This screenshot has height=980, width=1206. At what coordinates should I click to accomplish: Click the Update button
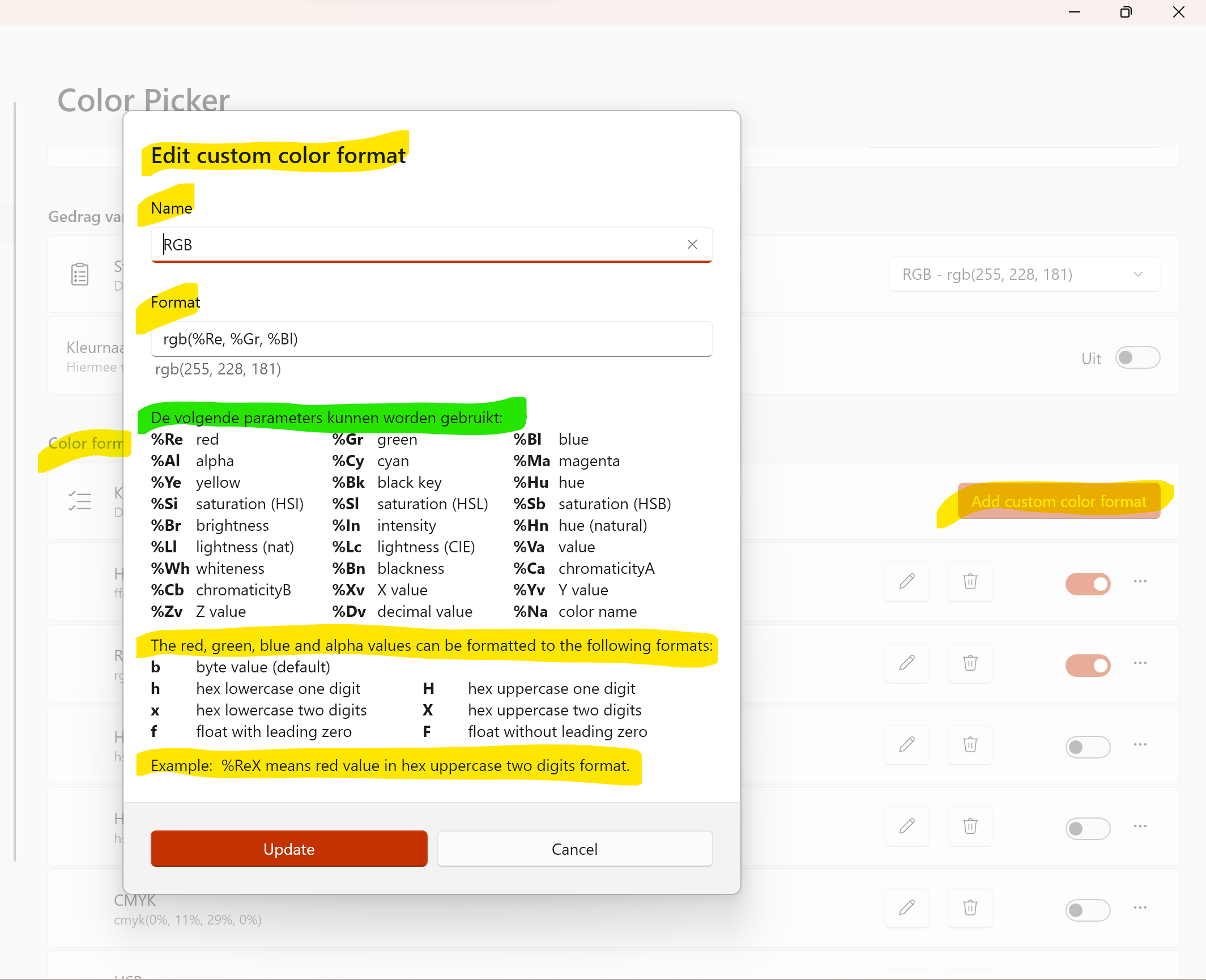pos(288,849)
